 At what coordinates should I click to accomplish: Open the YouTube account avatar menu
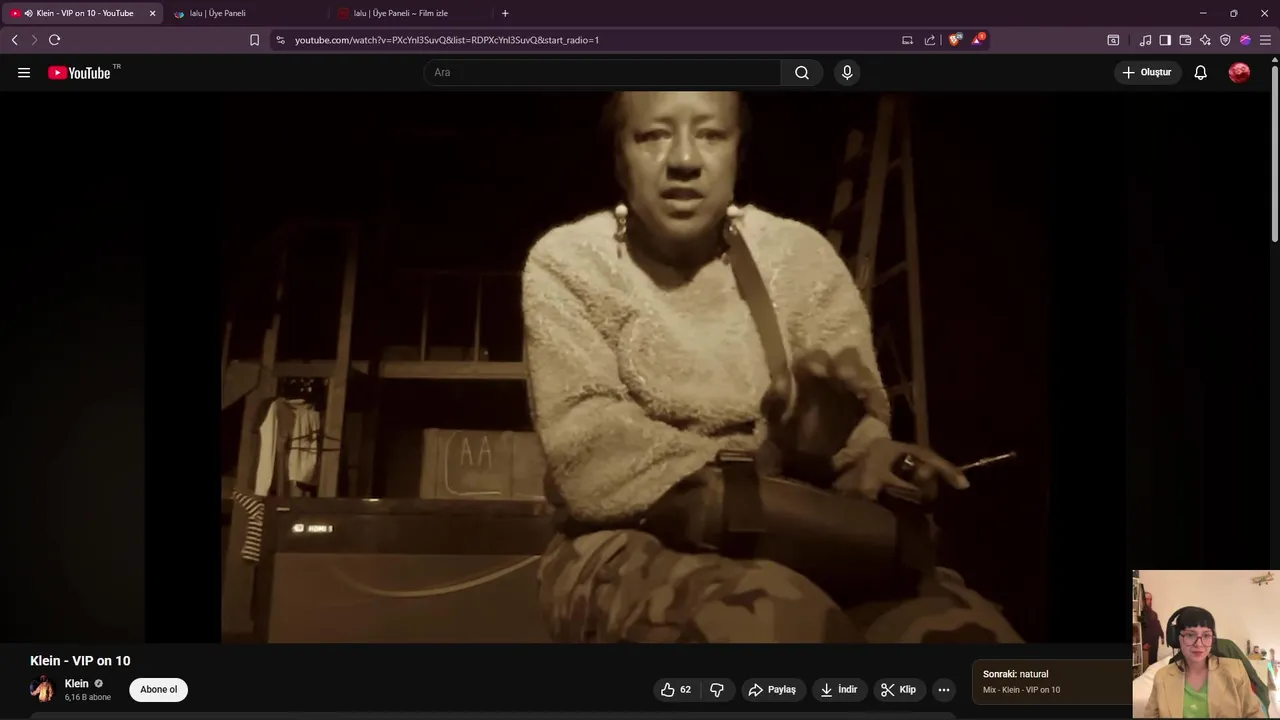pos(1239,73)
